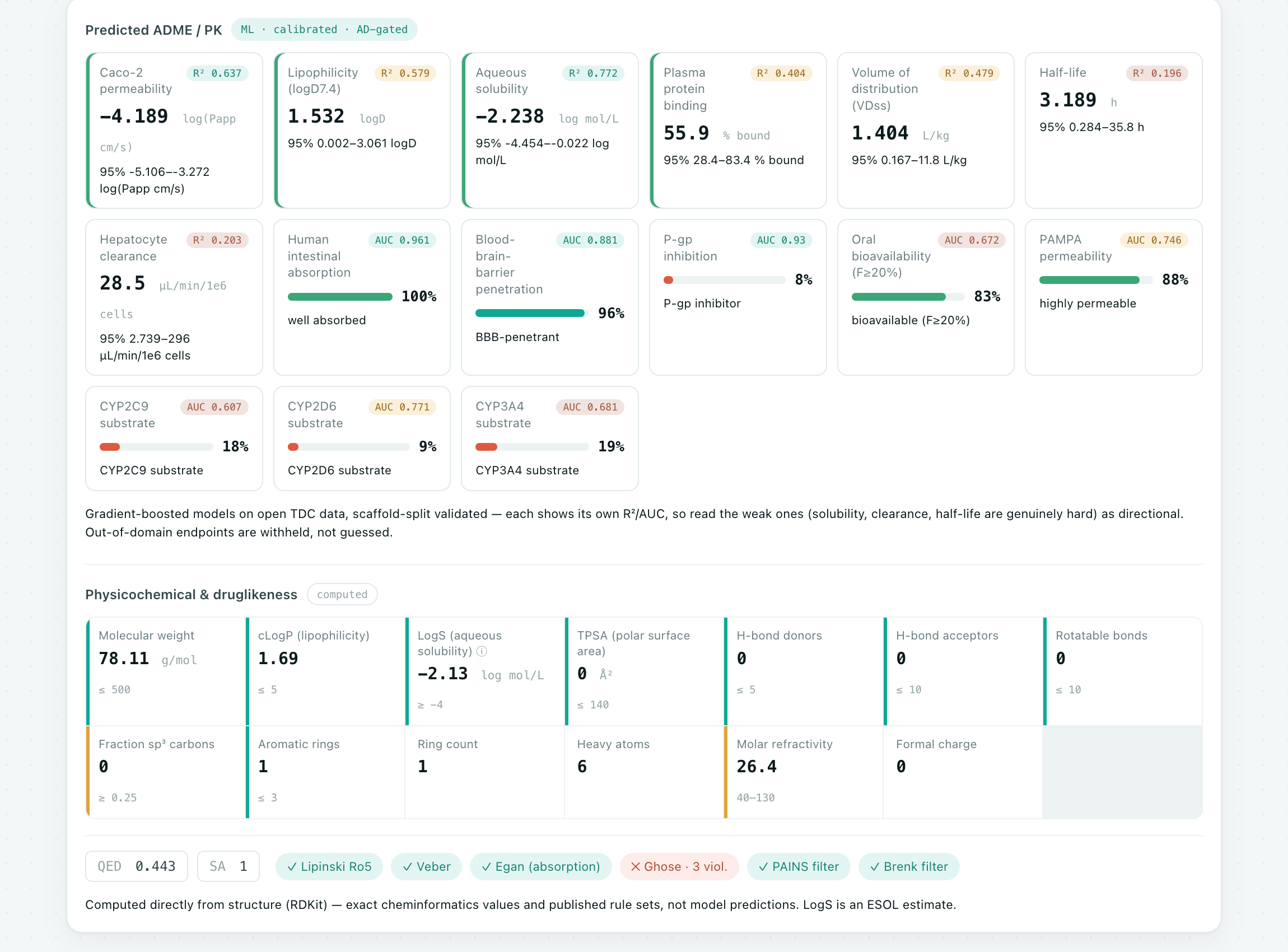The height and width of the screenshot is (952, 1288).
Task: Click the LogS value −2.13
Action: (442, 674)
